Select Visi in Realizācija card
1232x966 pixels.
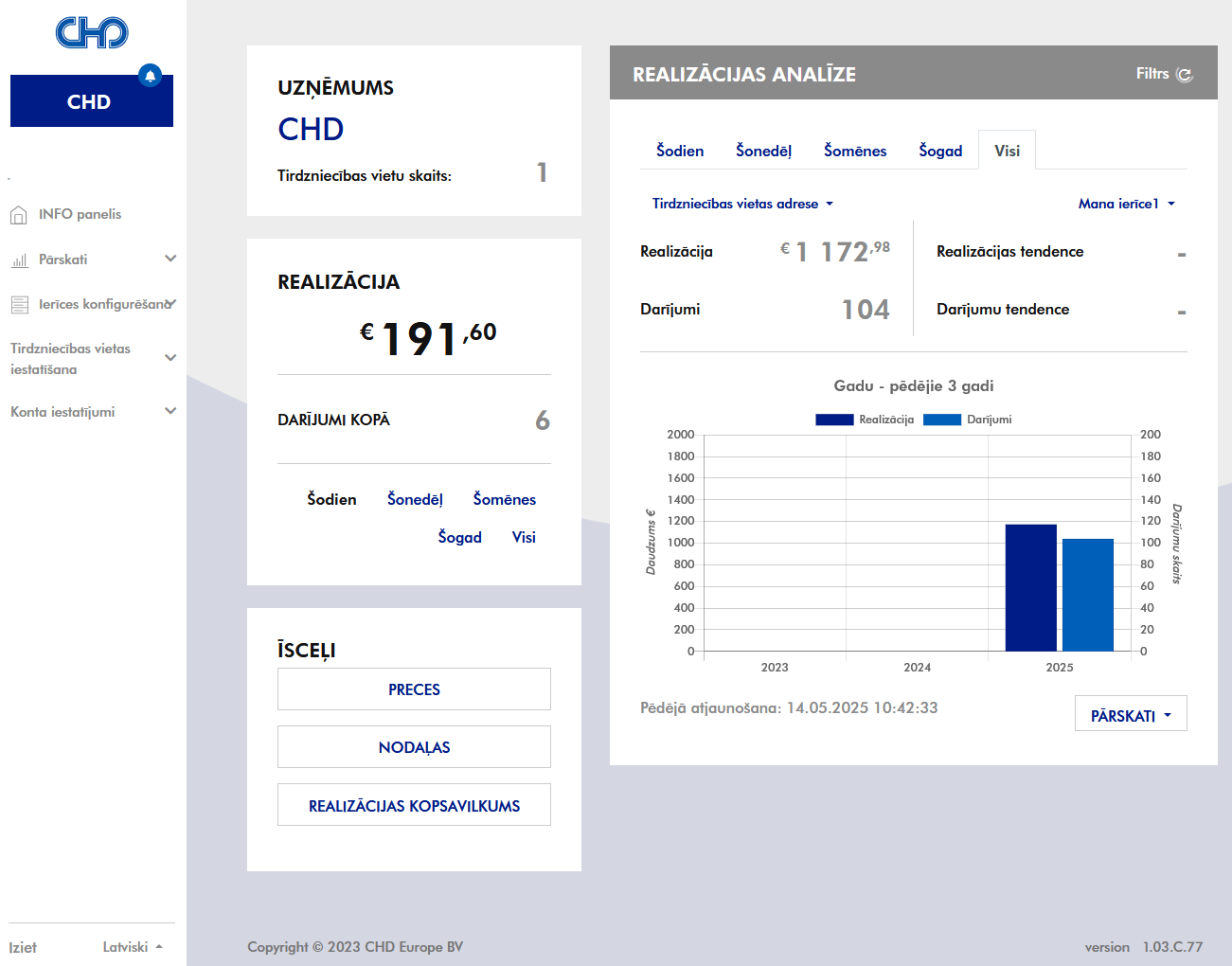524,537
